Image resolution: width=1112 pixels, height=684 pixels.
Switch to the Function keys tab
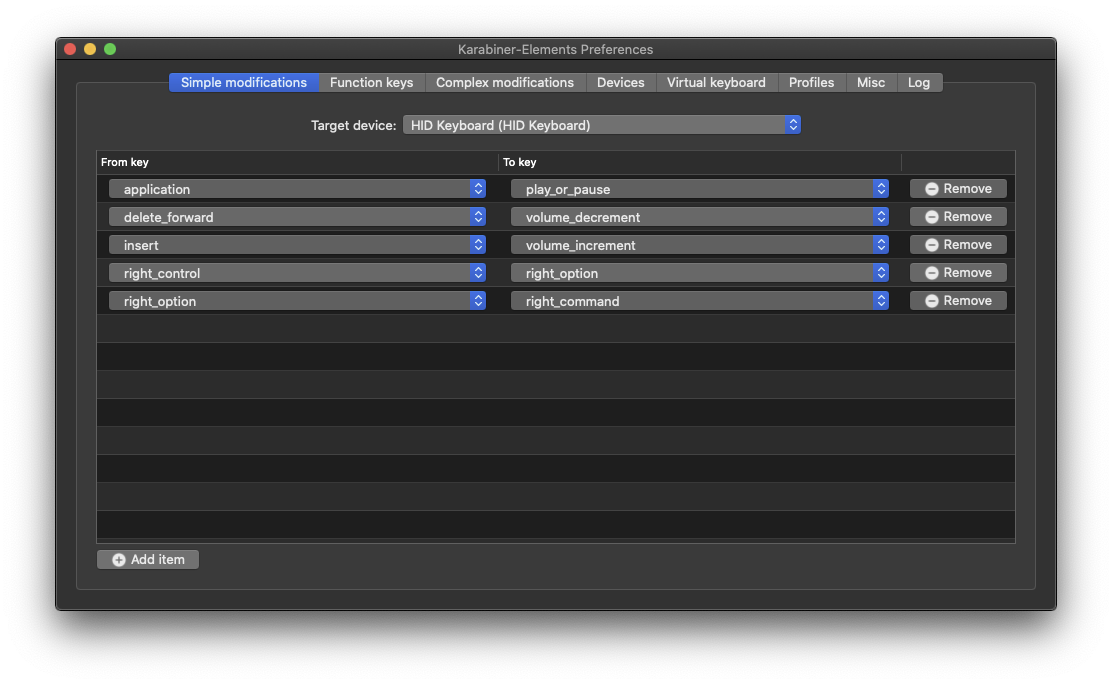tap(371, 82)
